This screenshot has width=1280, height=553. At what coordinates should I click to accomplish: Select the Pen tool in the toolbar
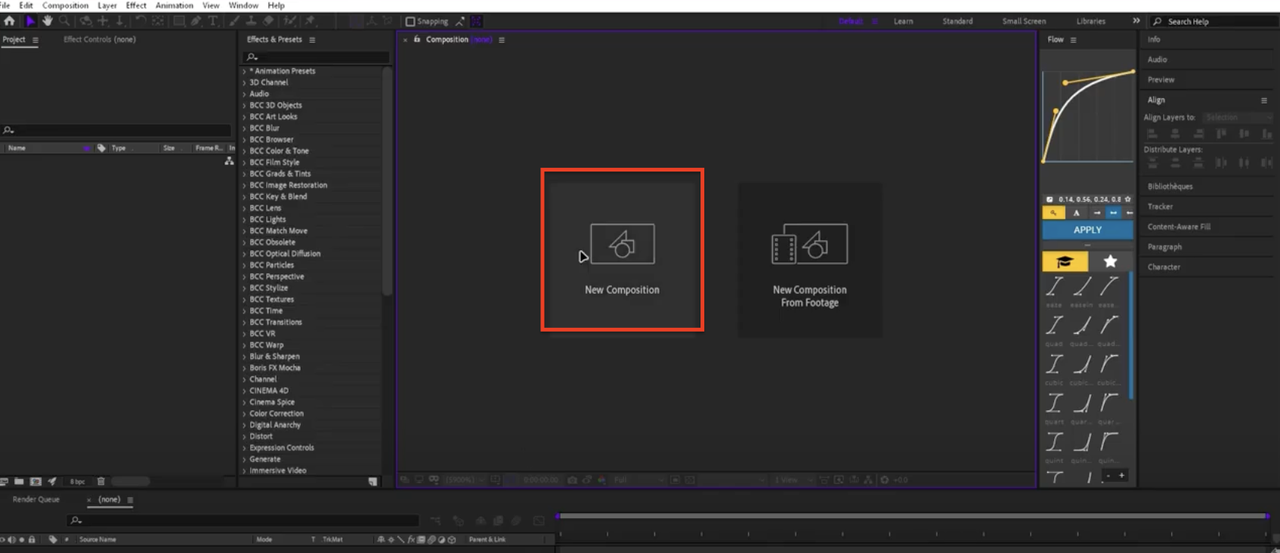[x=198, y=21]
